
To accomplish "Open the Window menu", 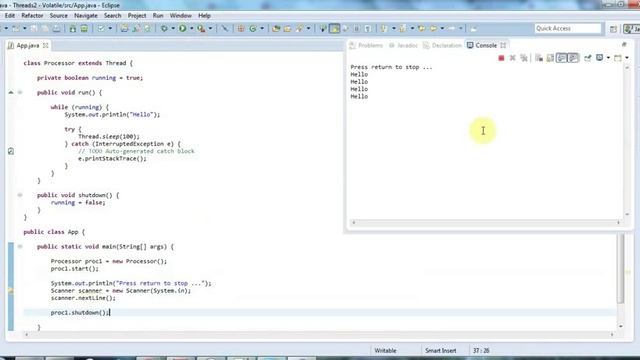I will click(180, 16).
